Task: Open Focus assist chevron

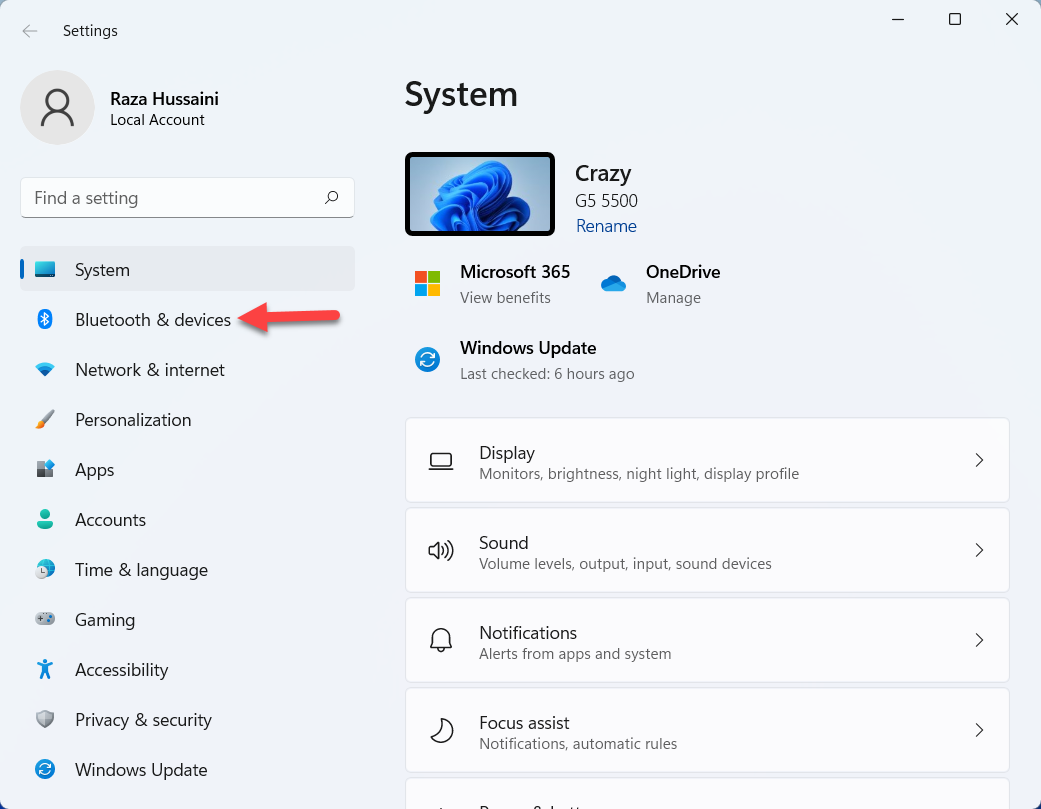Action: (979, 730)
